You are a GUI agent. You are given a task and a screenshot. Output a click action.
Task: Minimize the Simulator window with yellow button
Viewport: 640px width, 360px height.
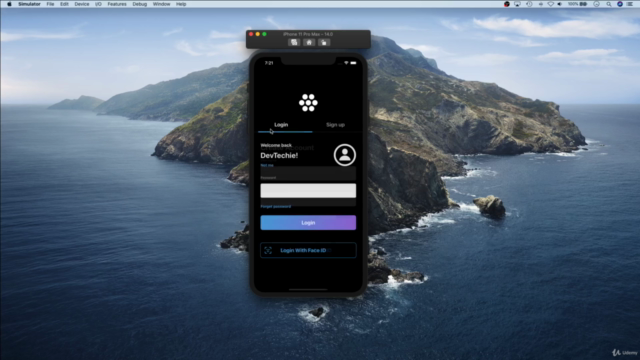pos(258,34)
